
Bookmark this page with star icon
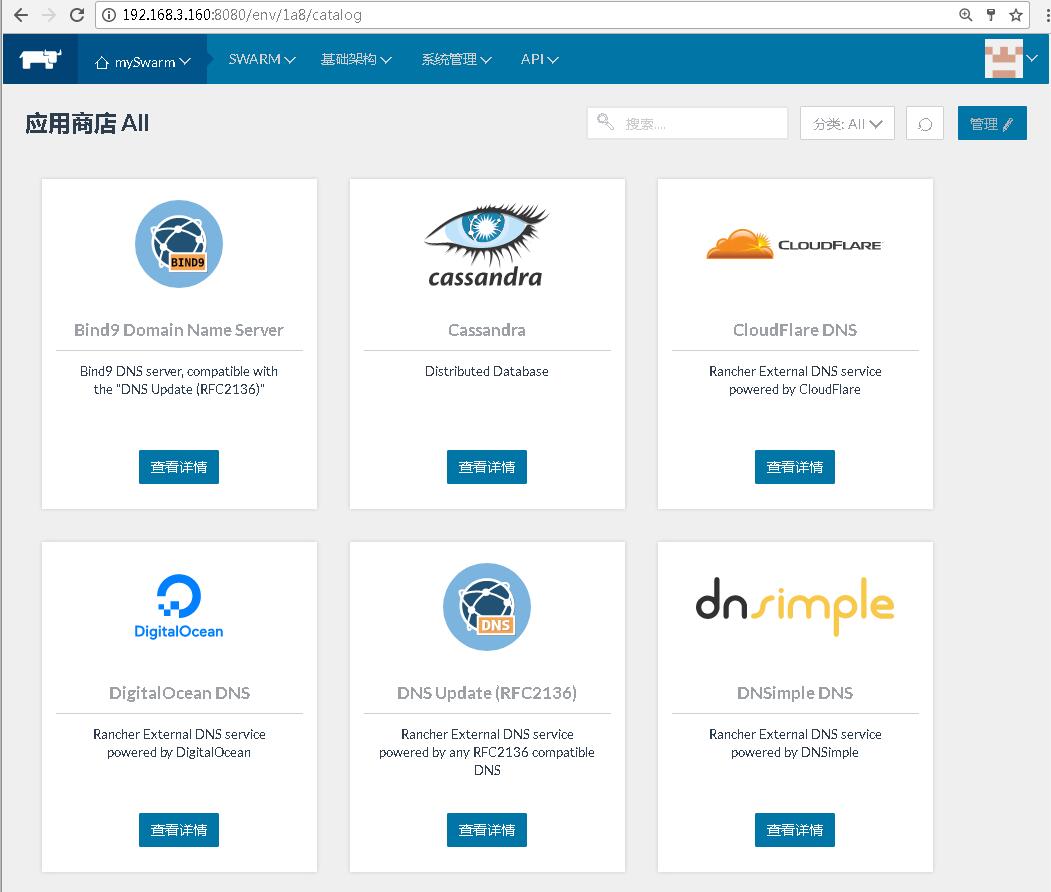[x=1016, y=15]
